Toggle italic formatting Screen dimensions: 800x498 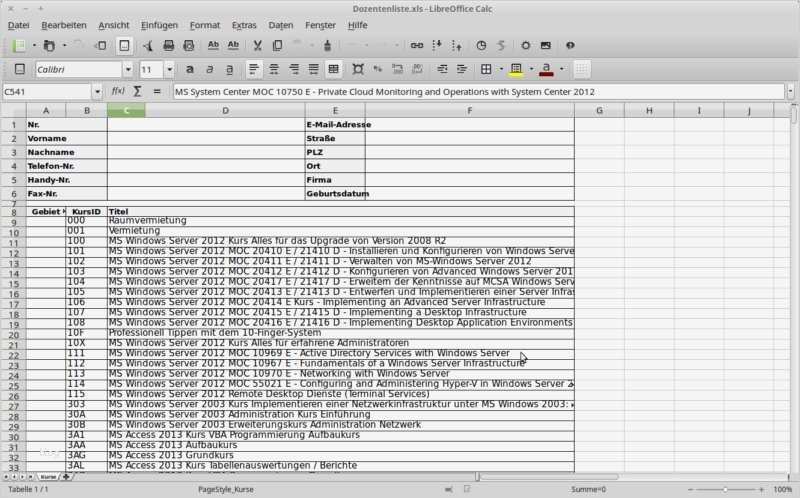pos(209,69)
